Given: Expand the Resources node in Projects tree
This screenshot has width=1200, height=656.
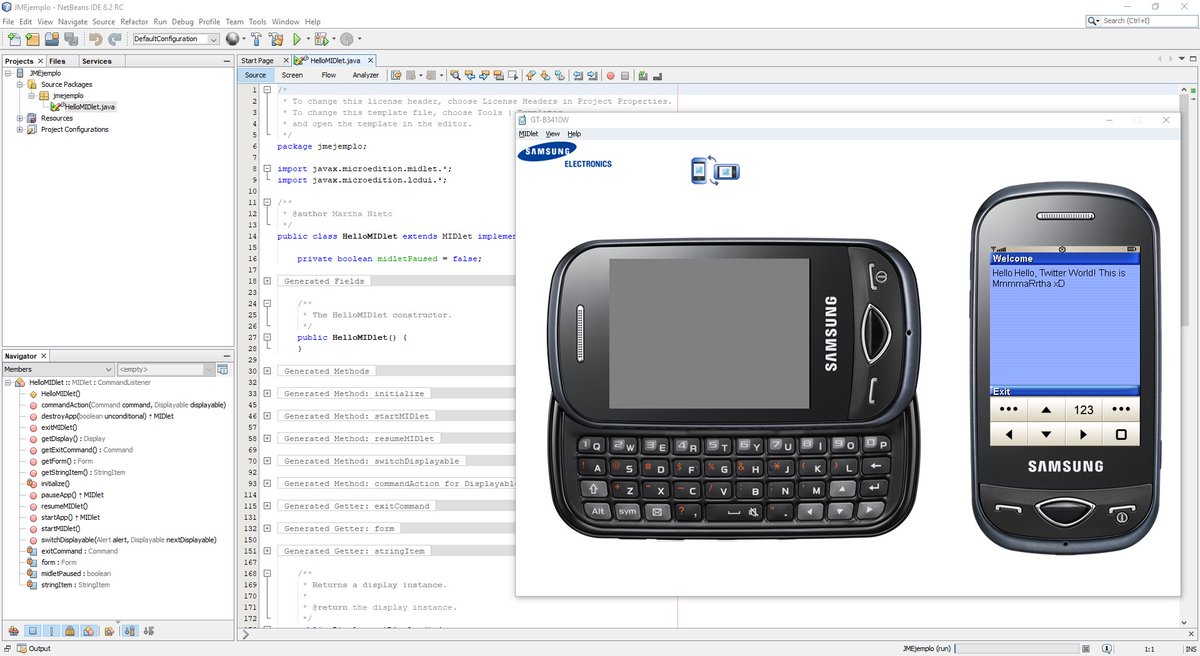Looking at the screenshot, I should click(x=19, y=118).
